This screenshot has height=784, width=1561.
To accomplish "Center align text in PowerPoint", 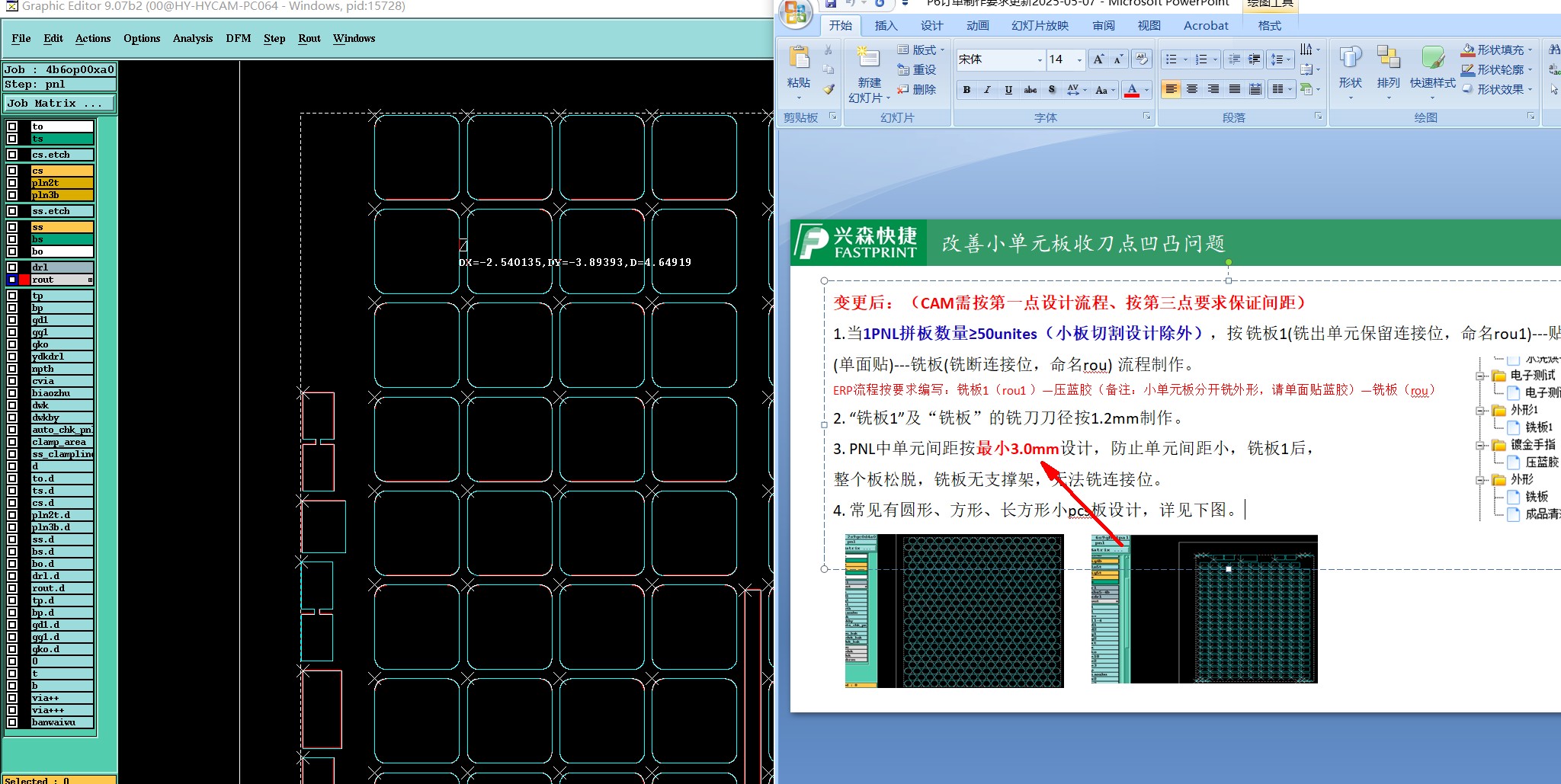I will pyautogui.click(x=1192, y=90).
